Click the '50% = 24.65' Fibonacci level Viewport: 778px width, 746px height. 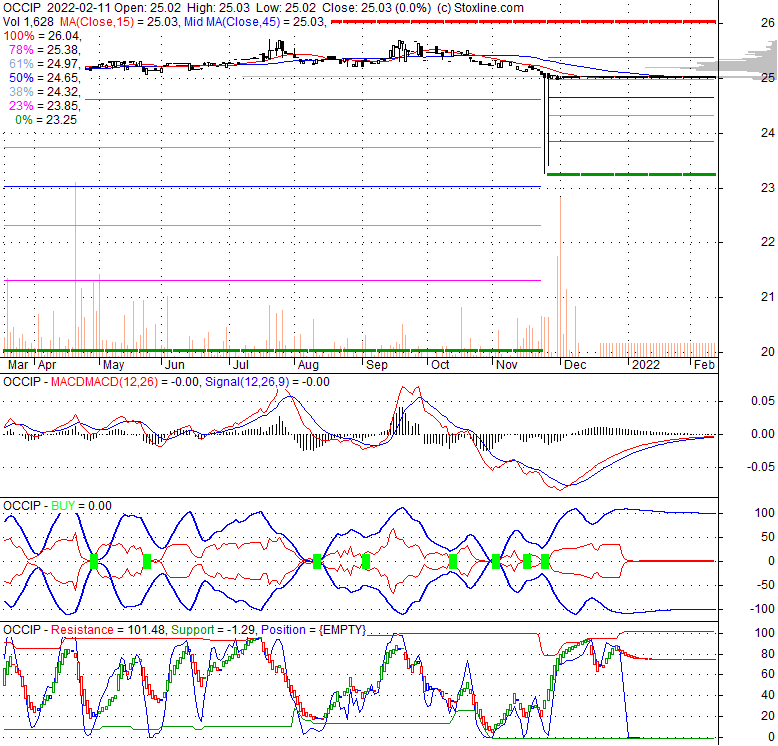(x=45, y=78)
